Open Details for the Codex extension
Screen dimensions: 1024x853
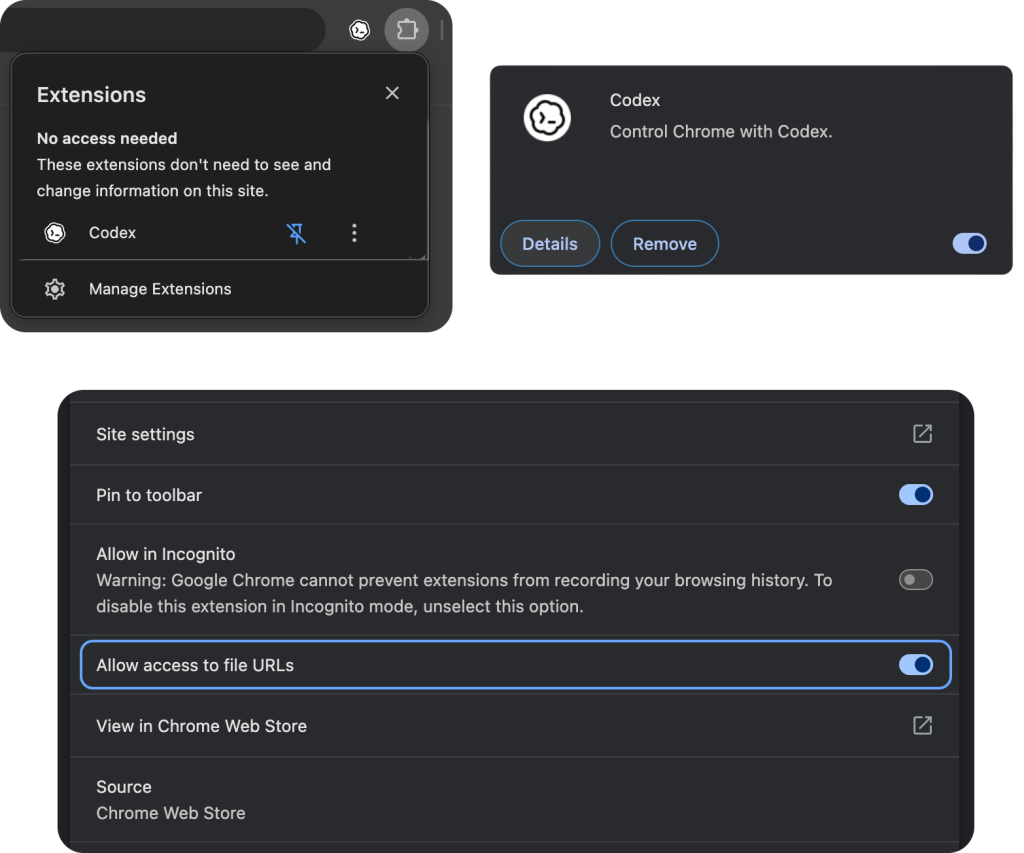550,244
